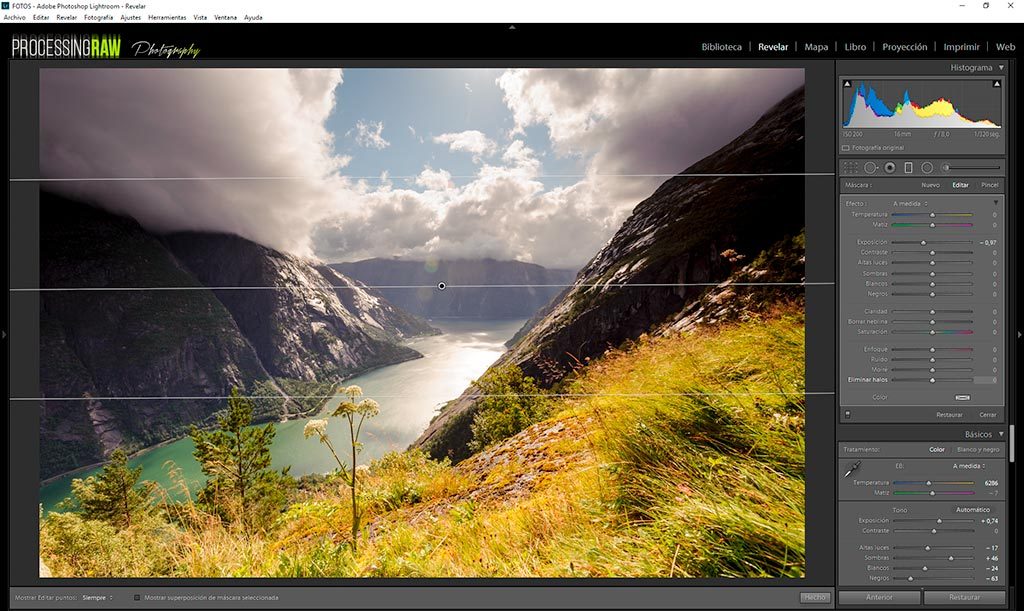Click Nuevo in Máscara row
This screenshot has height=611, width=1024.
[x=930, y=185]
